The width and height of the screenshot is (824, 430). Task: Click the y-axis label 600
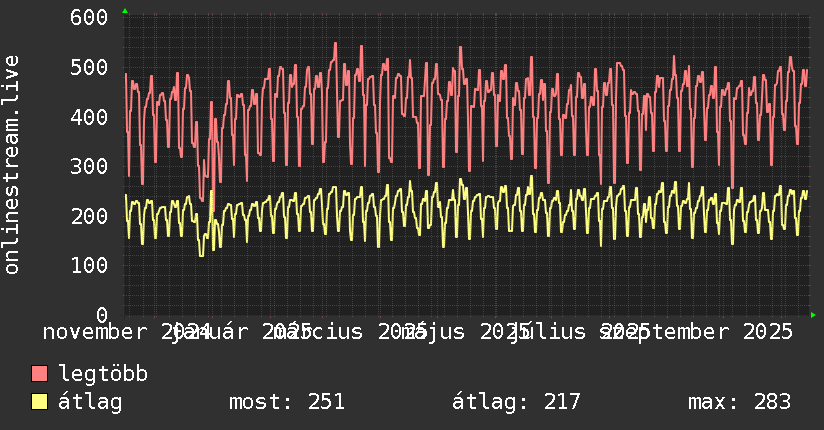point(89,17)
